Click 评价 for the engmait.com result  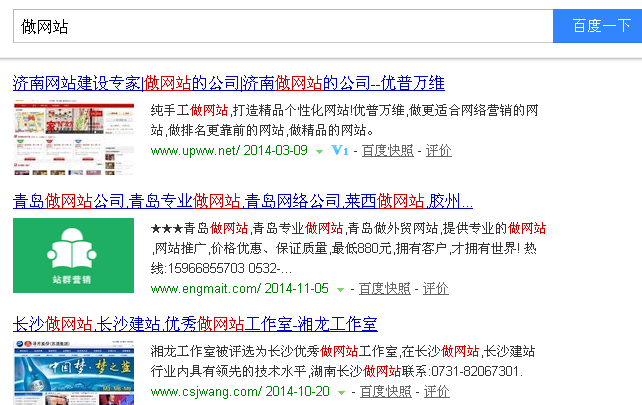pyautogui.click(x=435, y=289)
